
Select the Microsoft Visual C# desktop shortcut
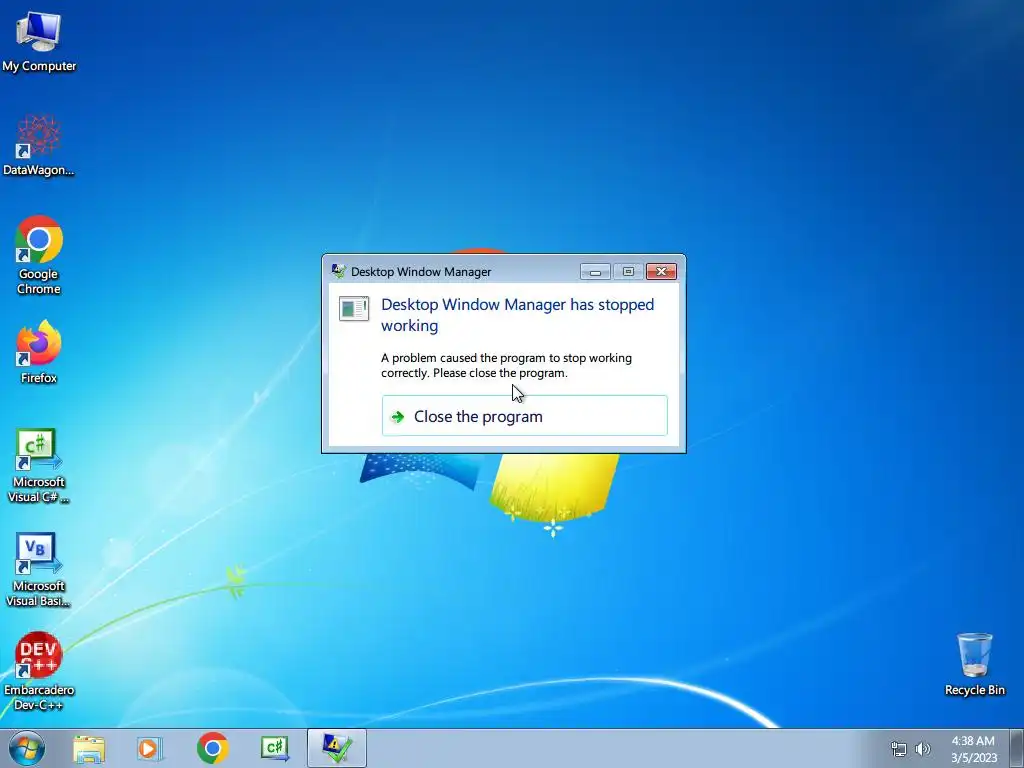[x=39, y=466]
